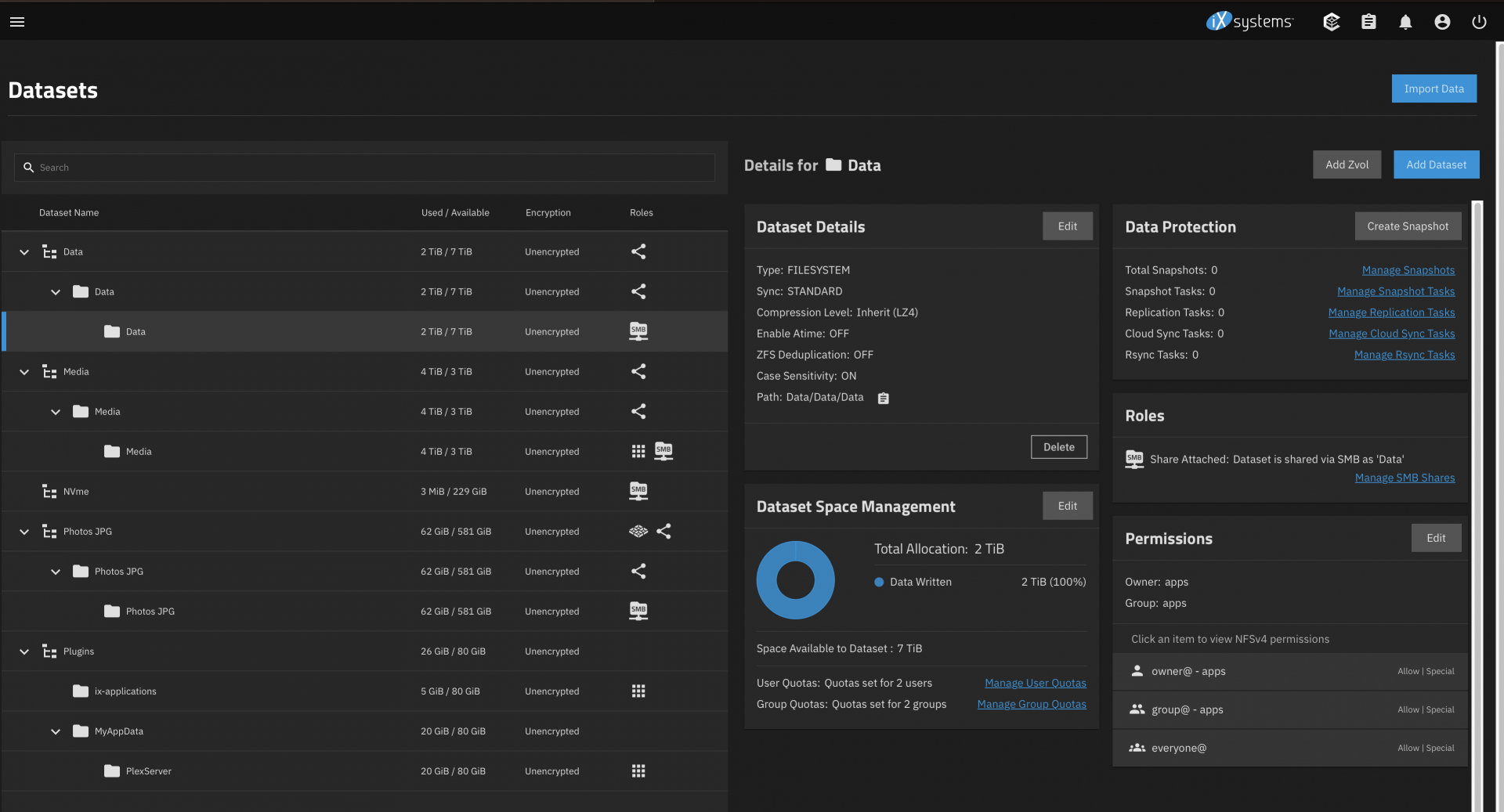Collapse the second-level Photos JPG dataset
Screen dimensions: 1504x812
(56, 572)
